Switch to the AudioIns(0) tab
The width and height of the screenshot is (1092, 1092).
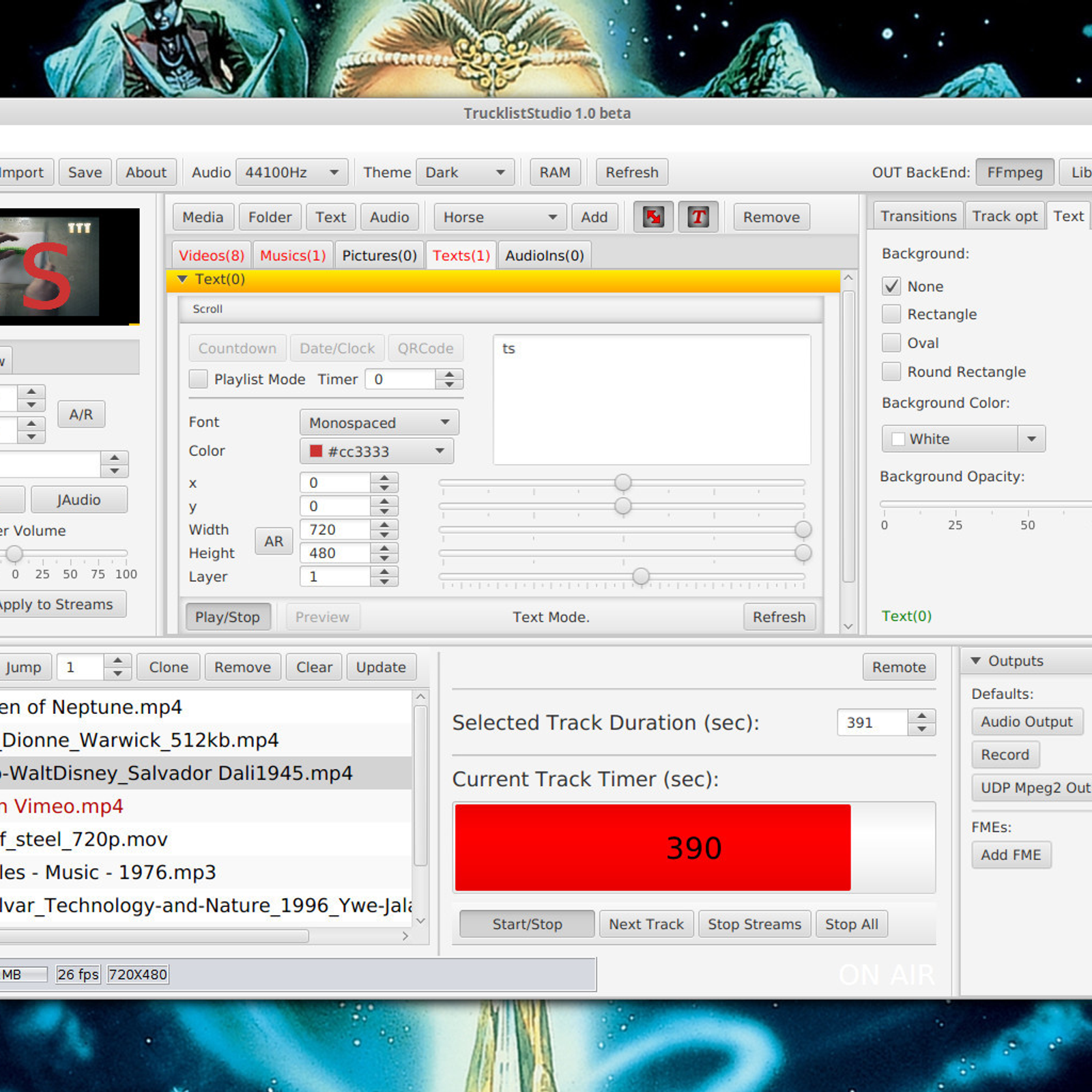point(545,255)
